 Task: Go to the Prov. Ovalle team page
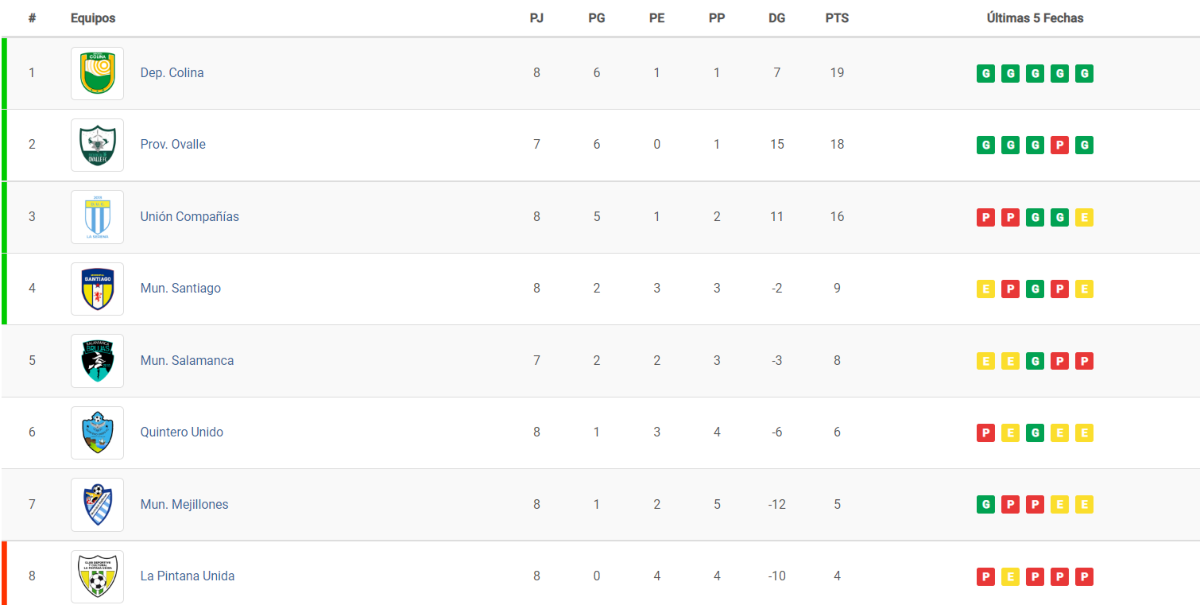pos(173,145)
